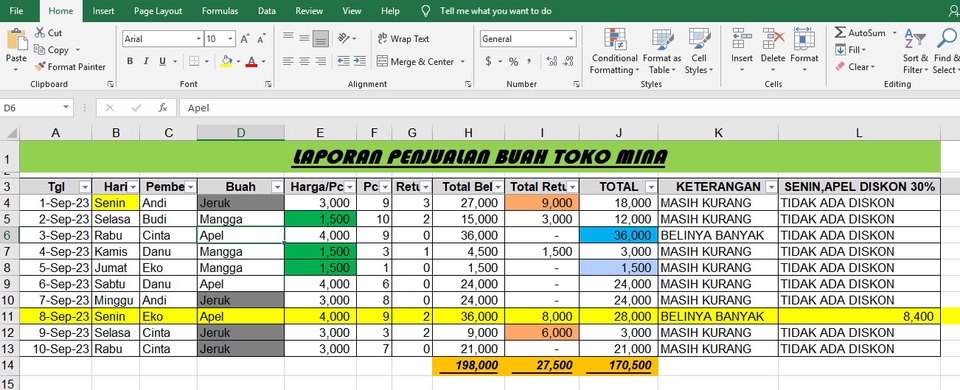Apply the red Font Color A

point(251,61)
